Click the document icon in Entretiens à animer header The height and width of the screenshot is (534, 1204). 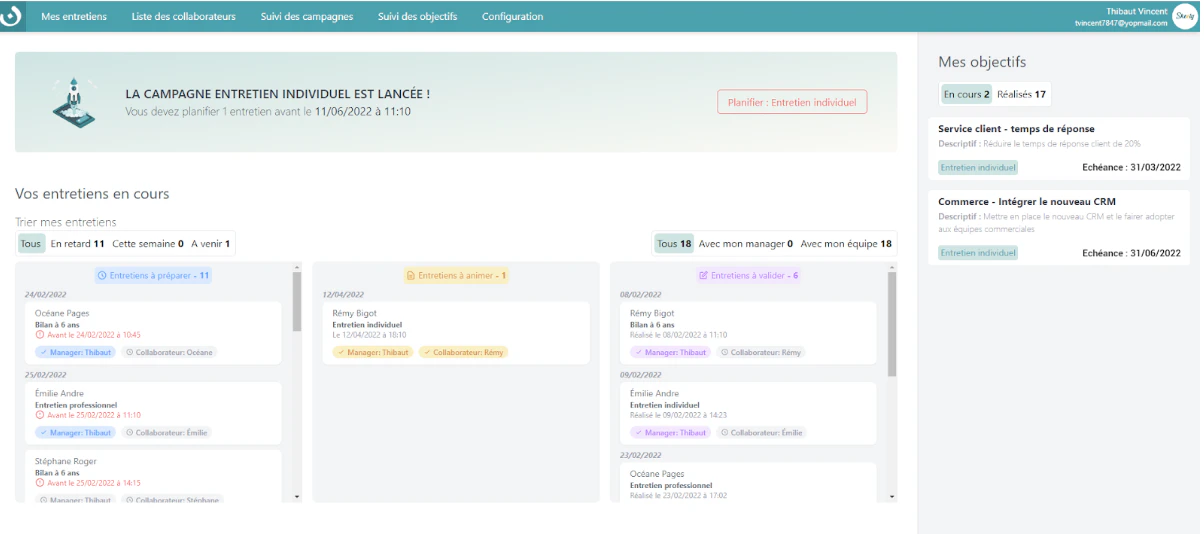pos(410,275)
